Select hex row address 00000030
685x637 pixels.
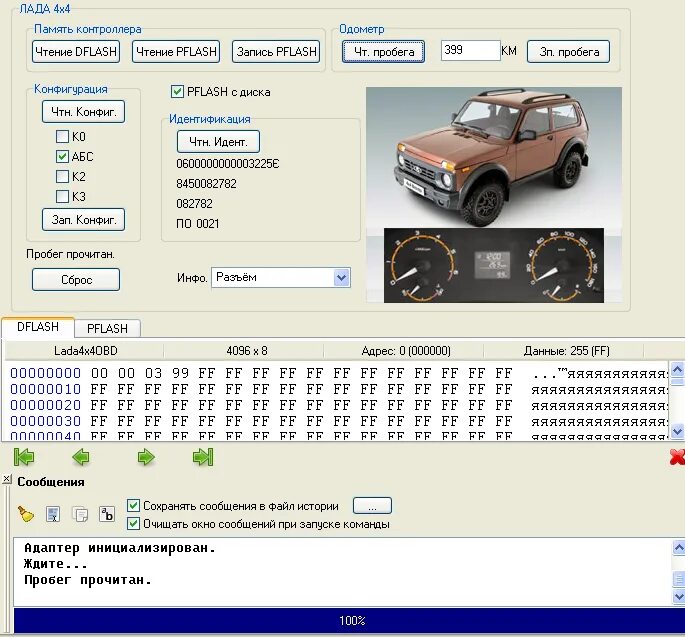(45, 421)
